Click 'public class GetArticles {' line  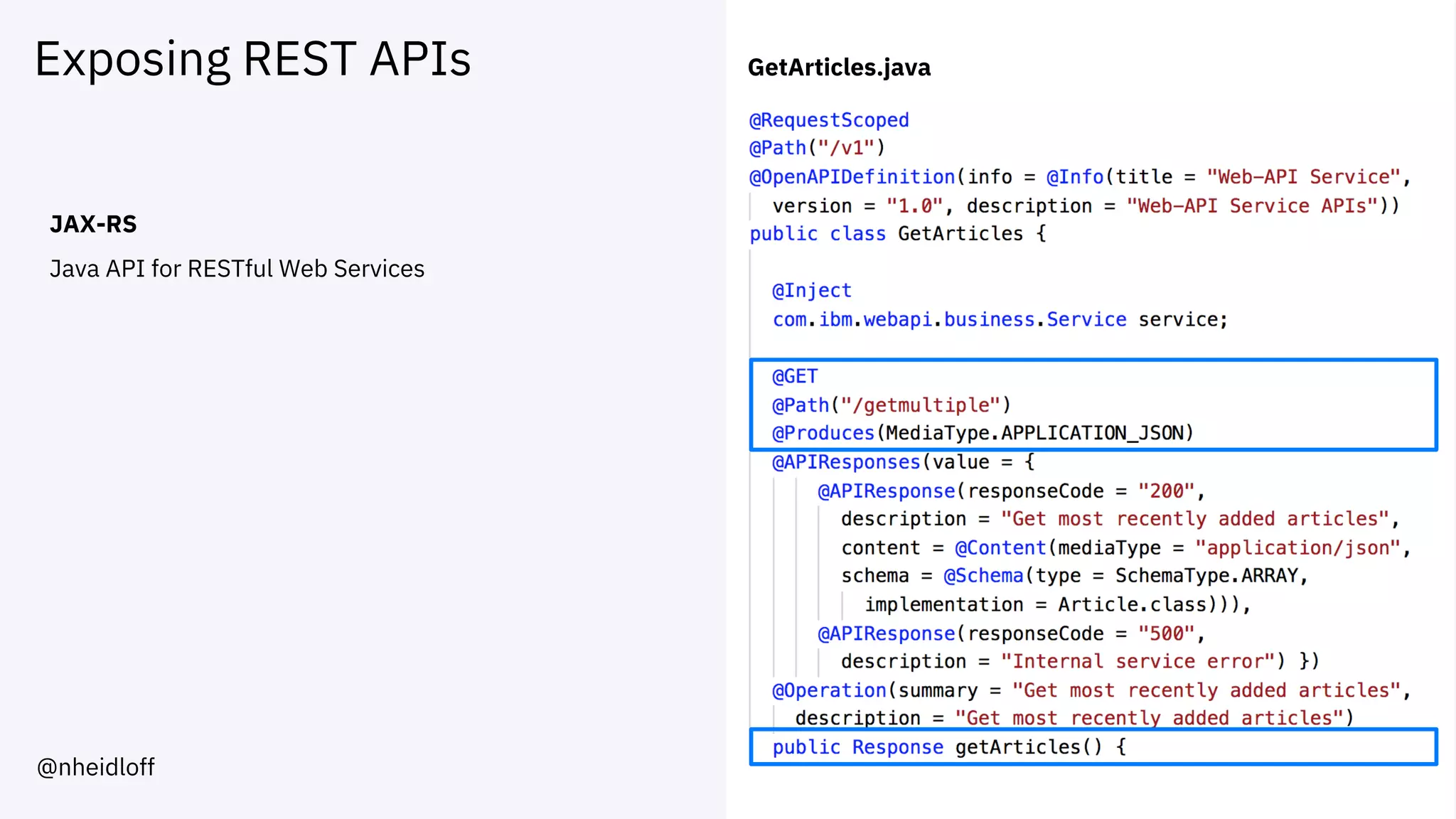(x=898, y=234)
